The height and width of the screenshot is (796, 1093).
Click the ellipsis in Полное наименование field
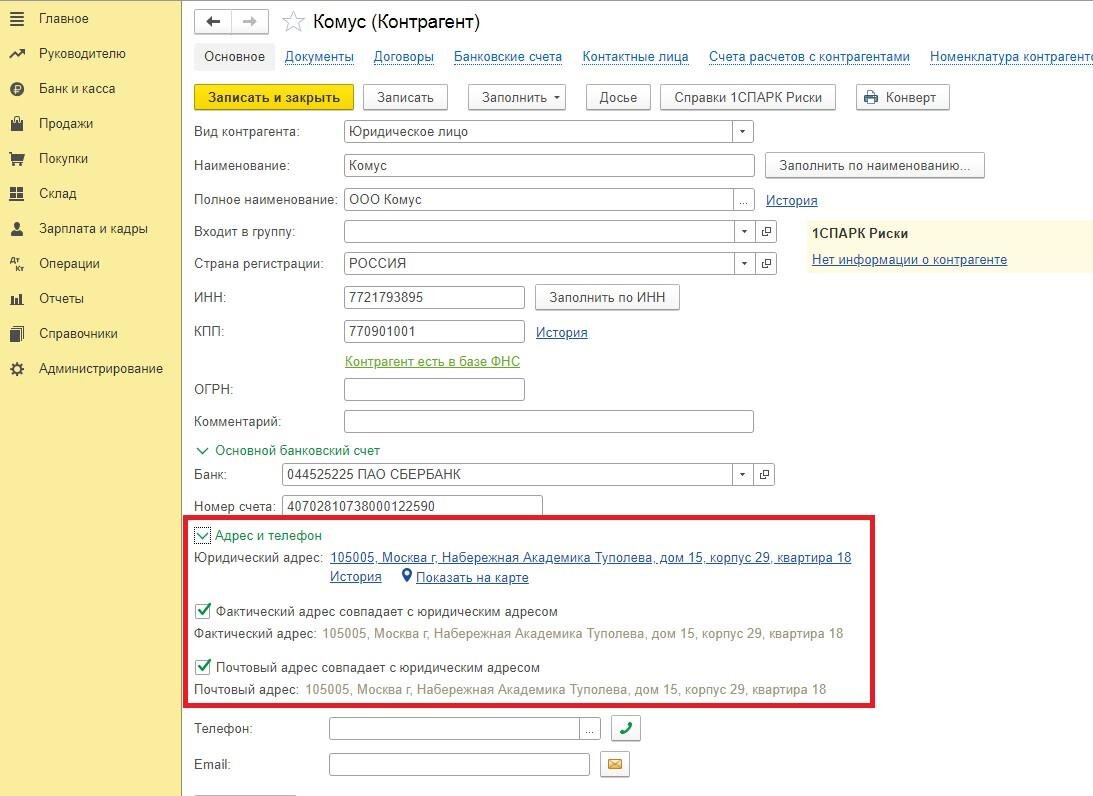(x=743, y=200)
